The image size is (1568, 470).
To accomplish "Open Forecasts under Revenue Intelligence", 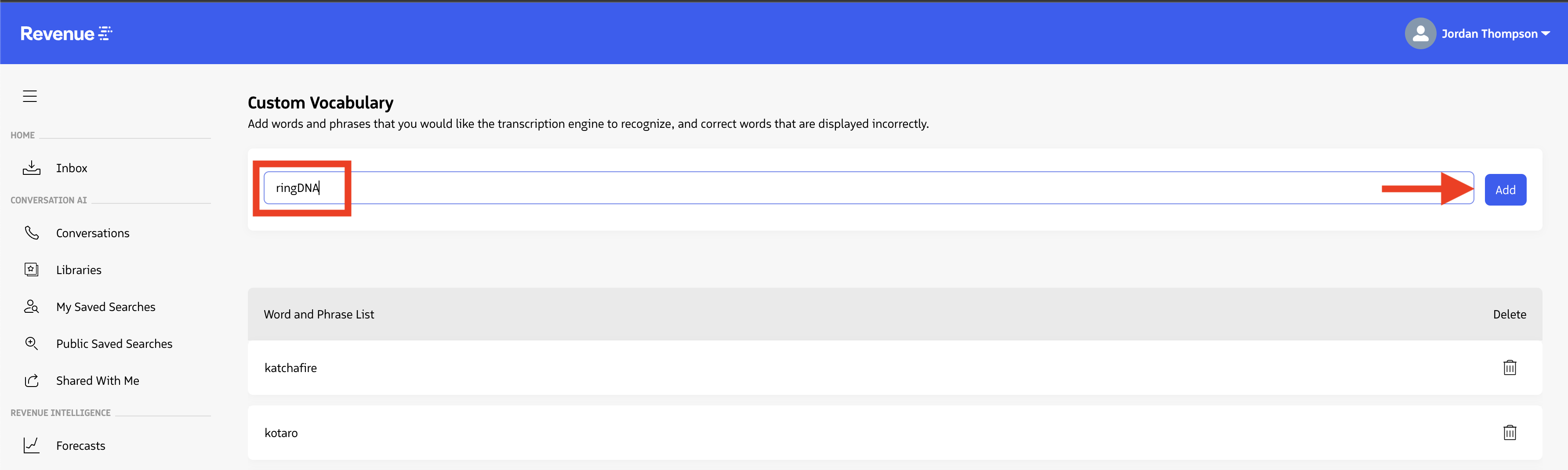I will click(x=80, y=446).
